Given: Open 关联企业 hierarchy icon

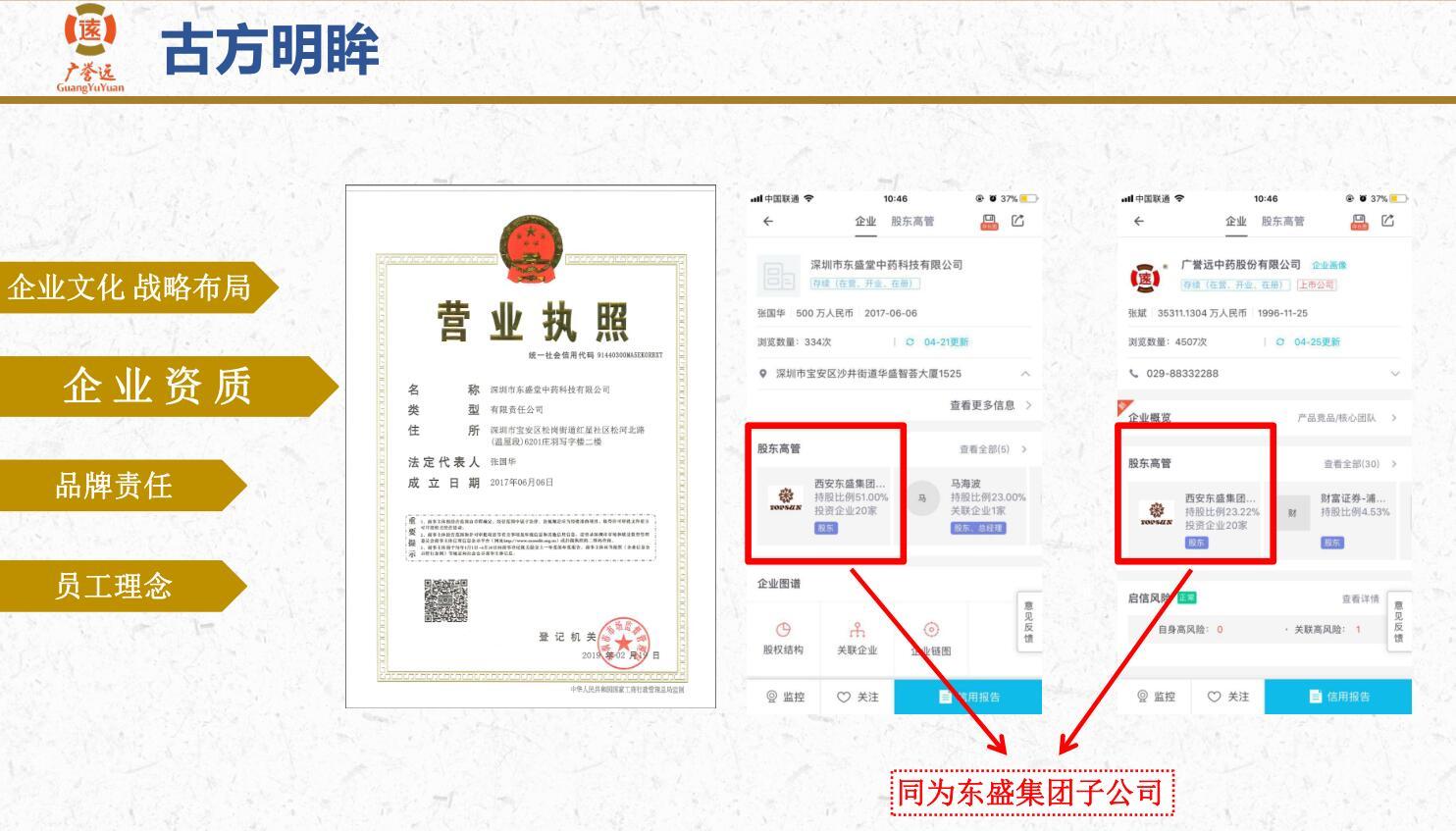Looking at the screenshot, I should (857, 630).
